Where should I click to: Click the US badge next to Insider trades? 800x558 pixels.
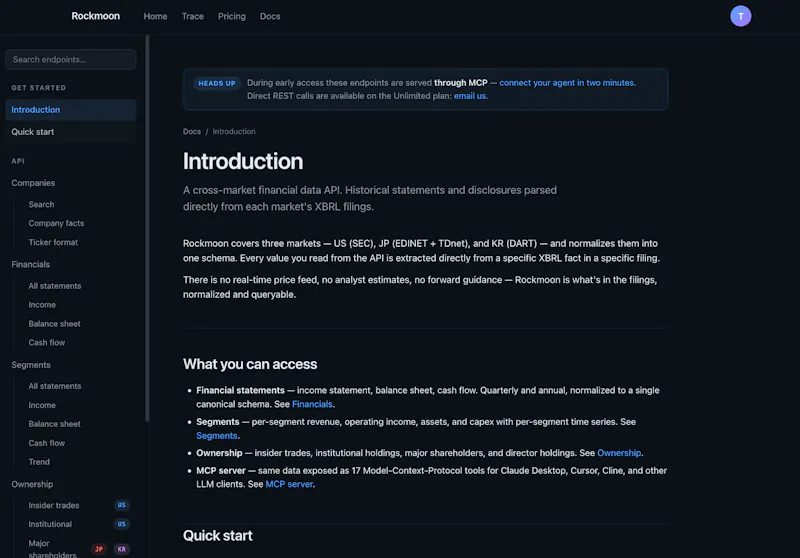[121, 505]
